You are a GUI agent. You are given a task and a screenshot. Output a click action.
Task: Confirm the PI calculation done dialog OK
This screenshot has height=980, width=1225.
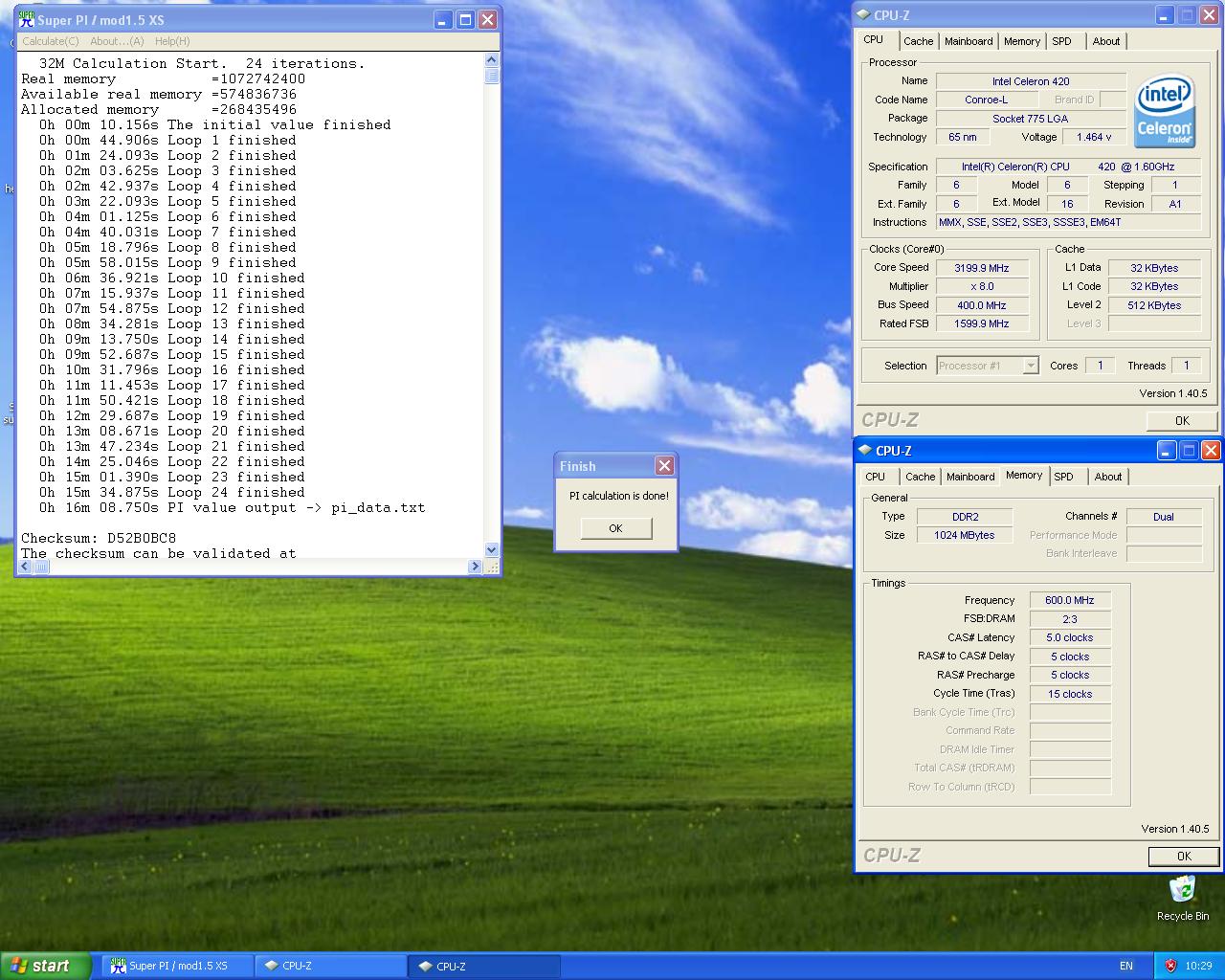616,528
